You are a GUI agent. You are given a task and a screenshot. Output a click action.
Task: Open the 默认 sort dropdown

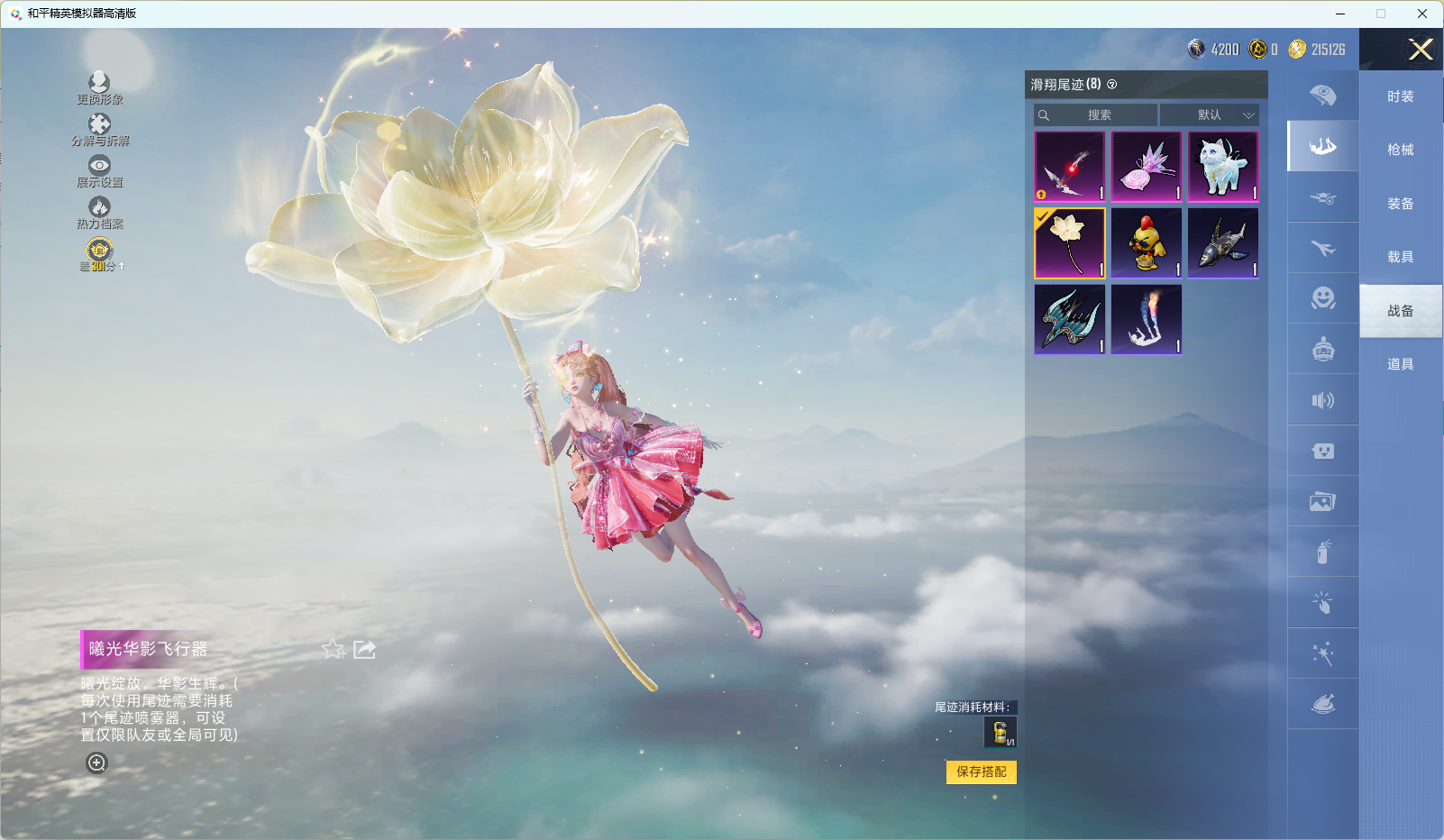coord(1209,114)
